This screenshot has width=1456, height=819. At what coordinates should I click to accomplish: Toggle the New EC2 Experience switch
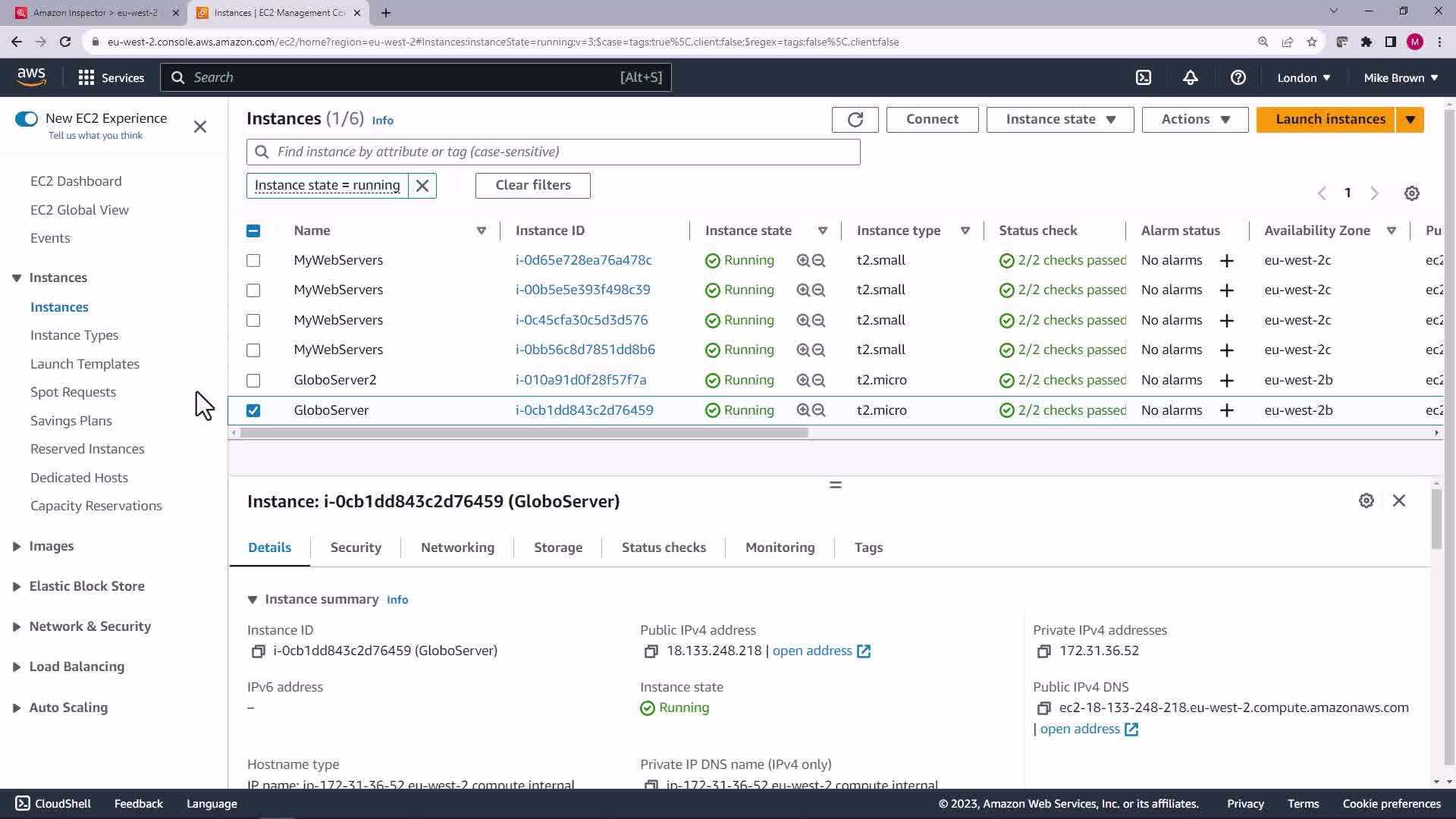click(x=27, y=119)
